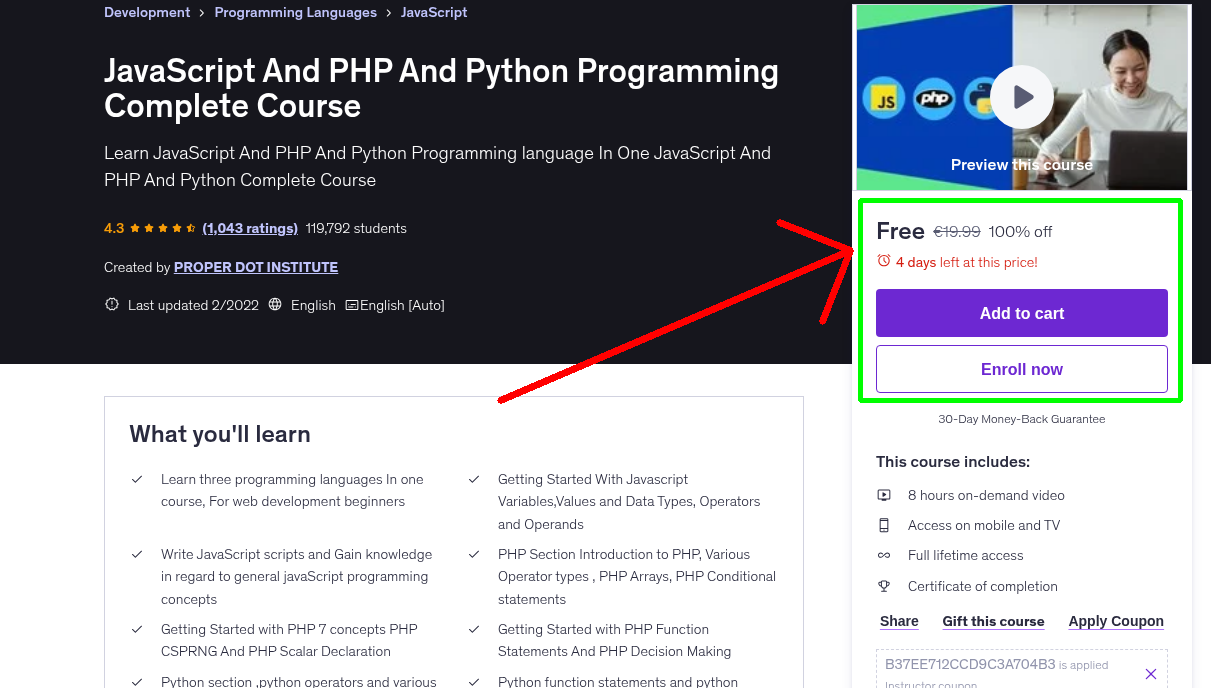Remove the applied instructor coupon

[x=1151, y=673]
